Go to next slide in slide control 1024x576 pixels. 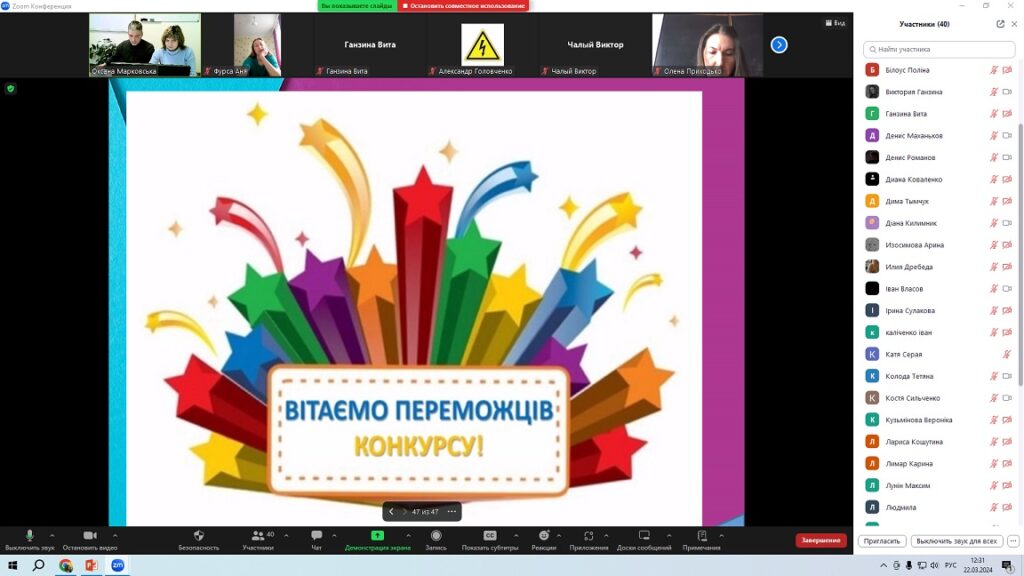(404, 511)
